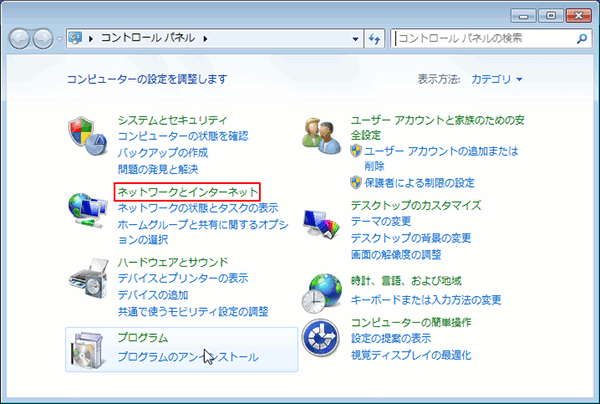600x404 pixels.
Task: Click the Programs category icon
Action: click(x=87, y=347)
